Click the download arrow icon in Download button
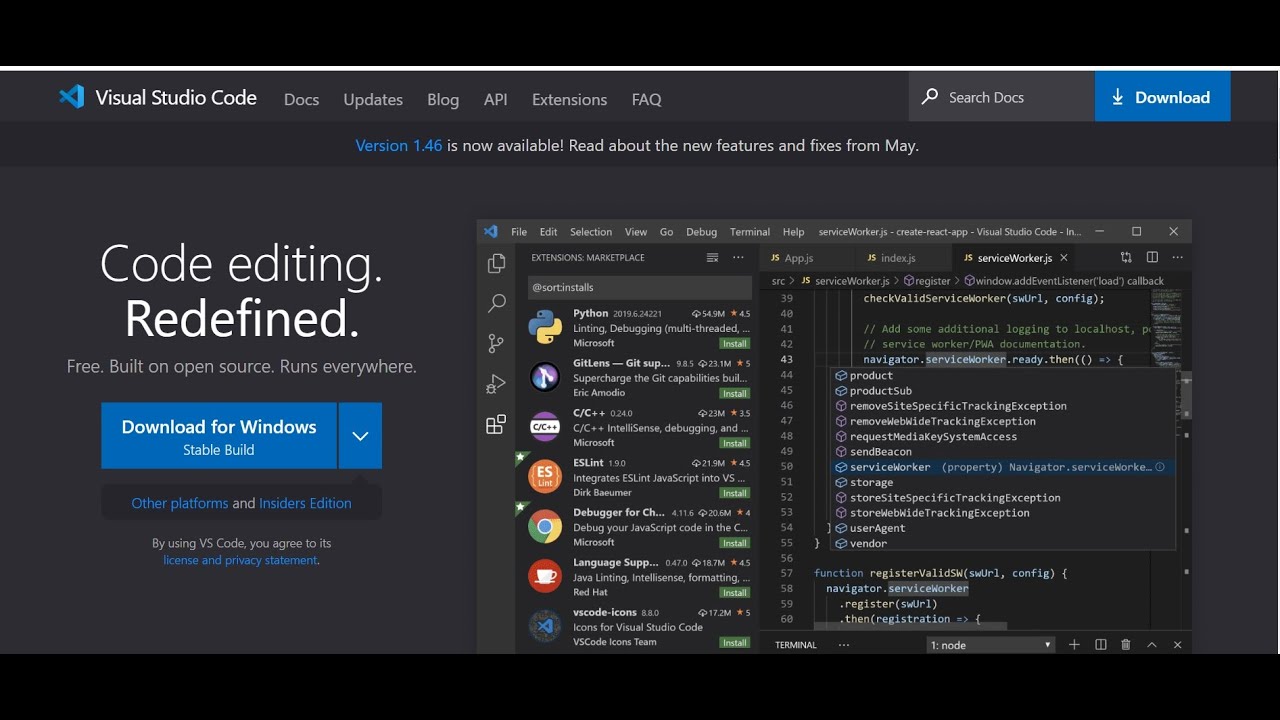This screenshot has width=1280, height=720. [1118, 97]
